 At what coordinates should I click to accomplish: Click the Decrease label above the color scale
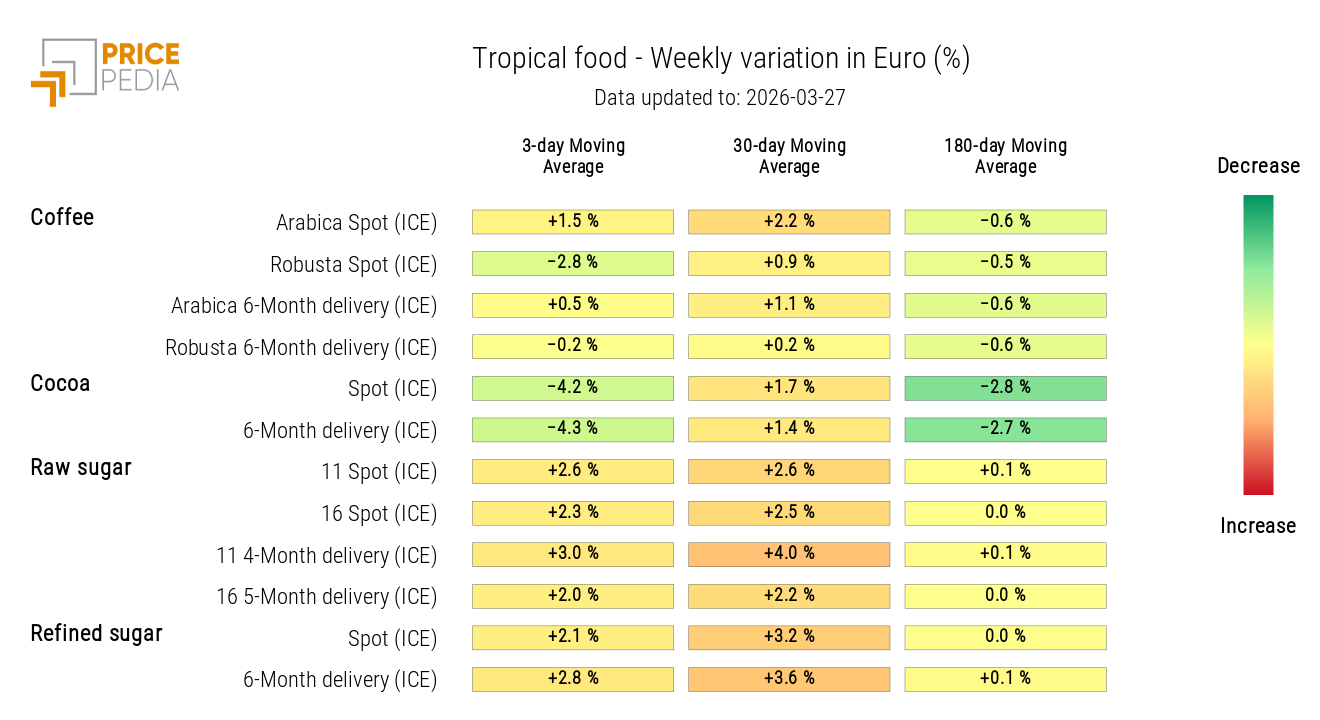click(x=1258, y=166)
